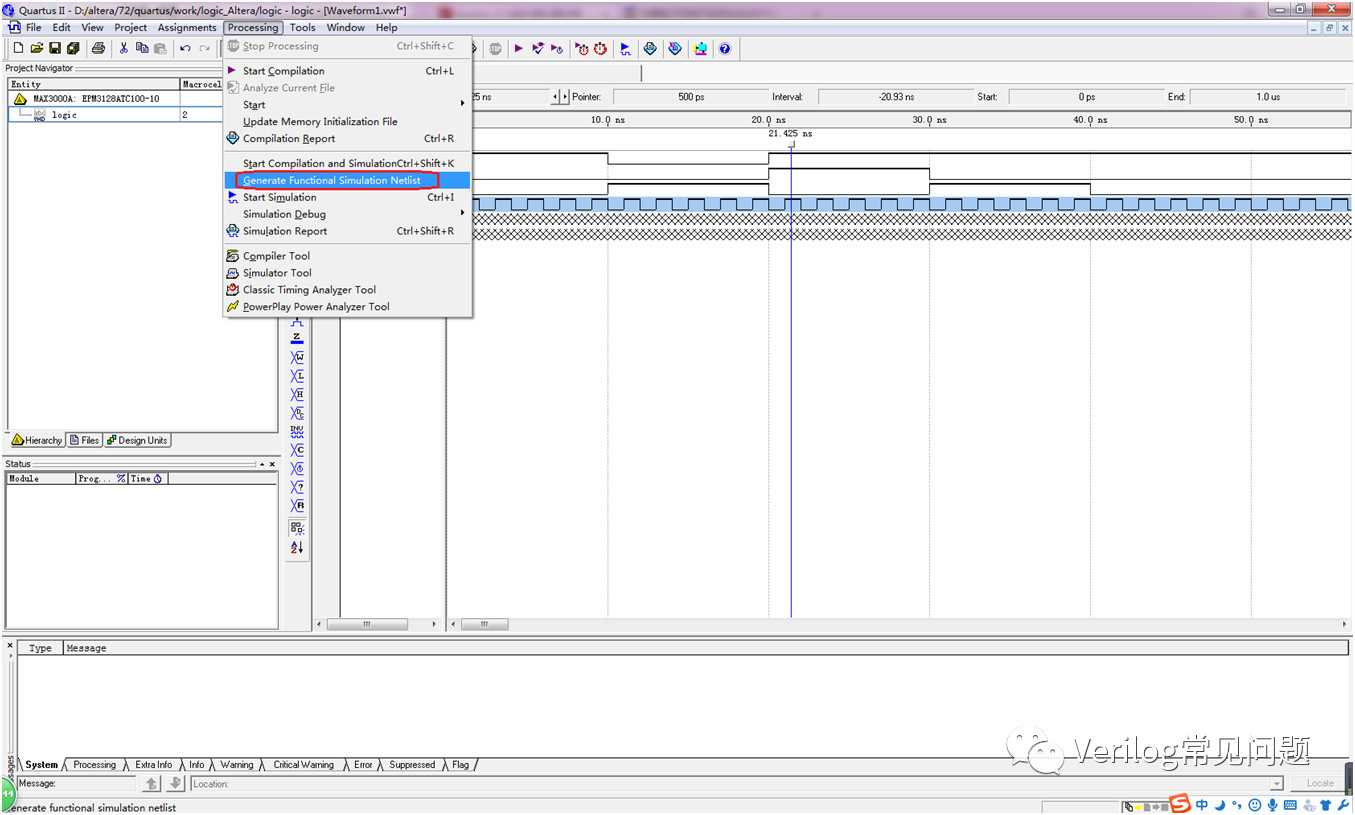Click the MAX3000A: EPM3128ATC100-10 device row
This screenshot has height=815, width=1355.
(96, 99)
